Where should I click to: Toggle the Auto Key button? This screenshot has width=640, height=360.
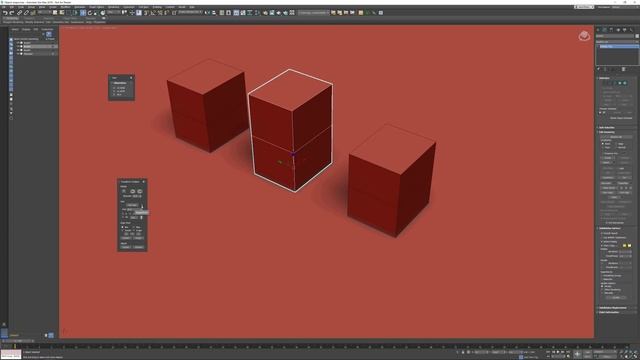click(x=588, y=352)
